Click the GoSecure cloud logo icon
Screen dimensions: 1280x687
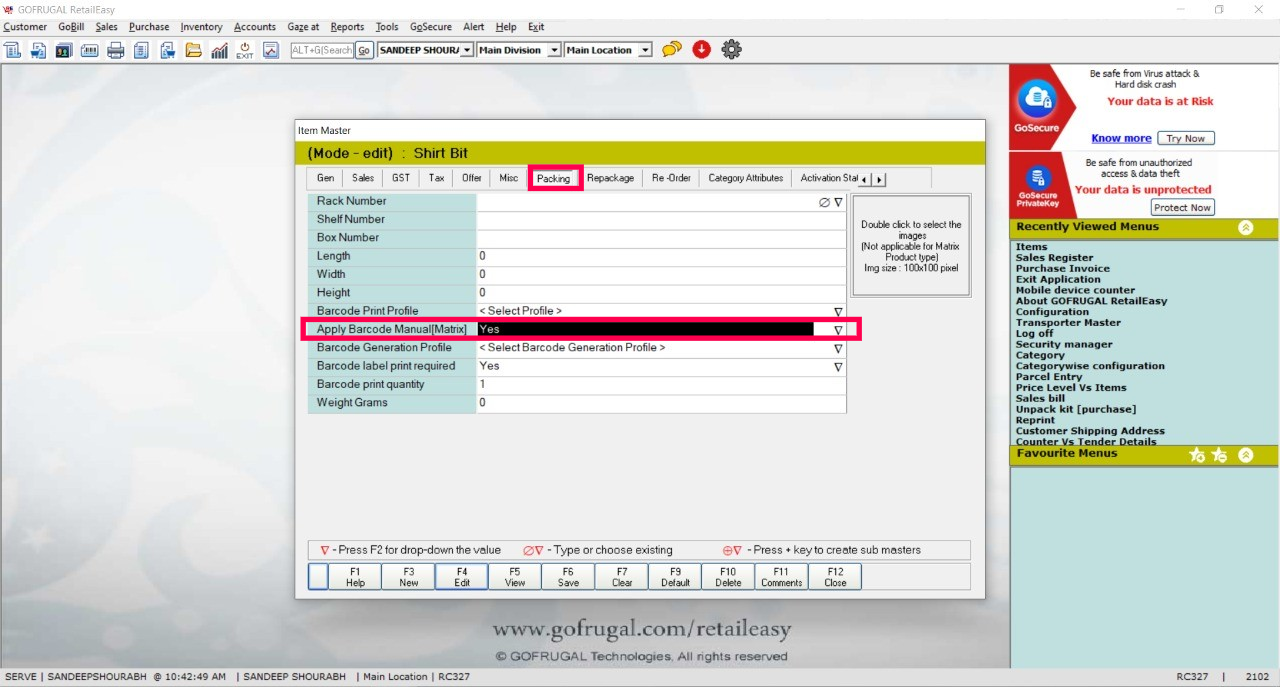tap(1036, 100)
